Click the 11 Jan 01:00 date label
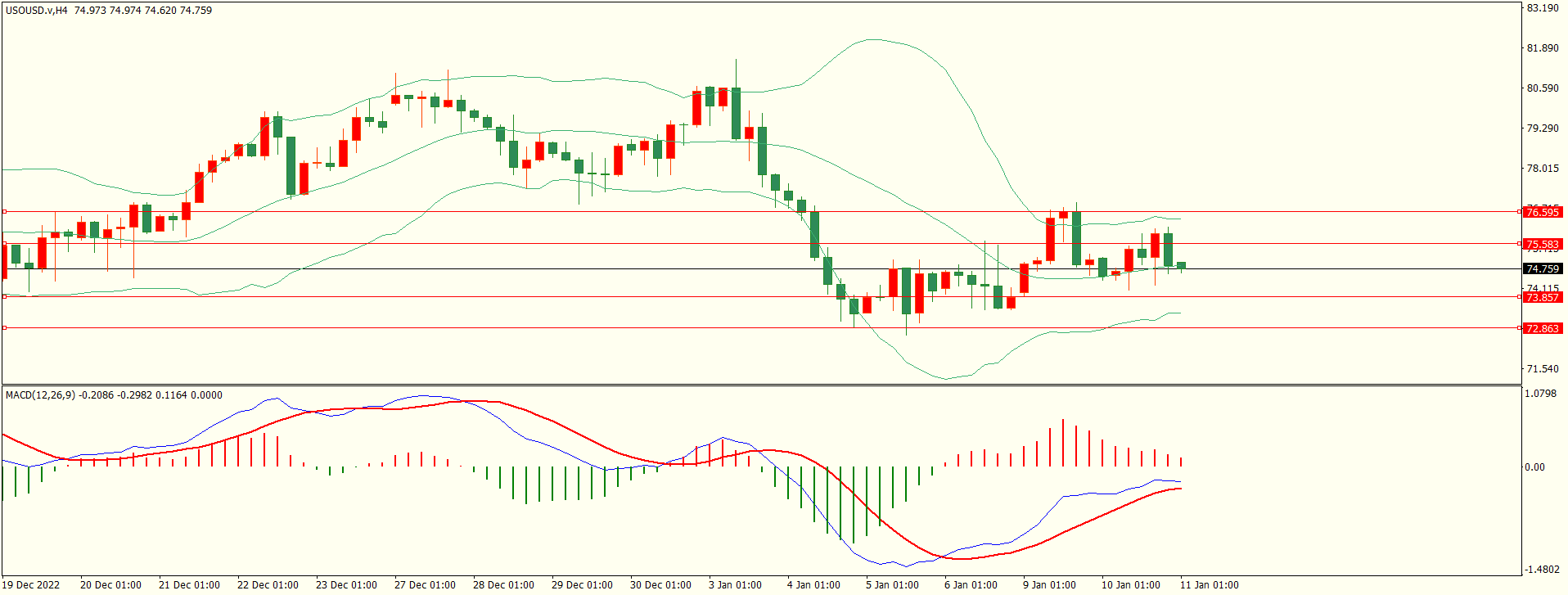1568x595 pixels. [x=1209, y=584]
